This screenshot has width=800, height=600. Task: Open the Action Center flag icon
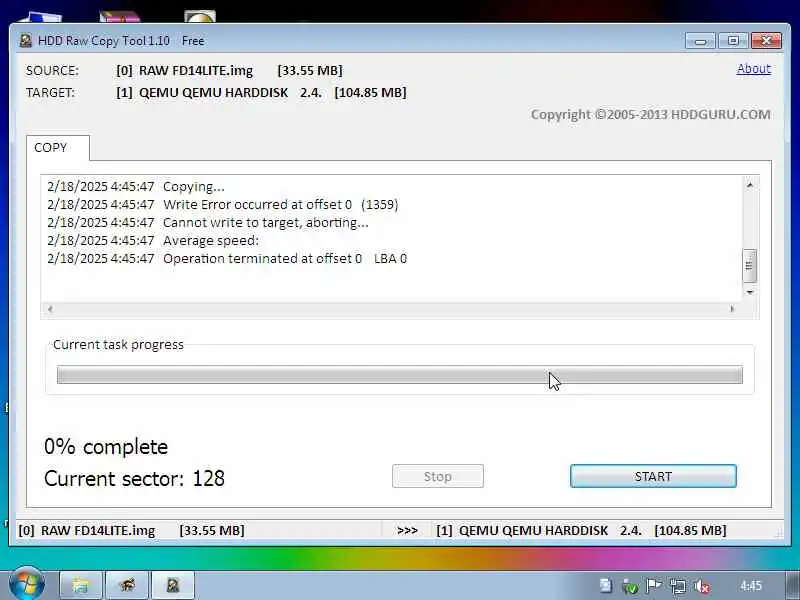[654, 586]
